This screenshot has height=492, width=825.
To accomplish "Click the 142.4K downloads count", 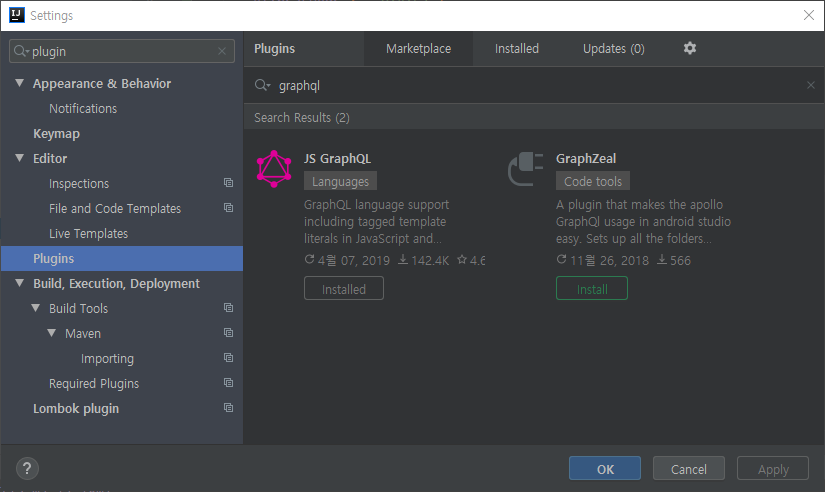I will tap(424, 260).
